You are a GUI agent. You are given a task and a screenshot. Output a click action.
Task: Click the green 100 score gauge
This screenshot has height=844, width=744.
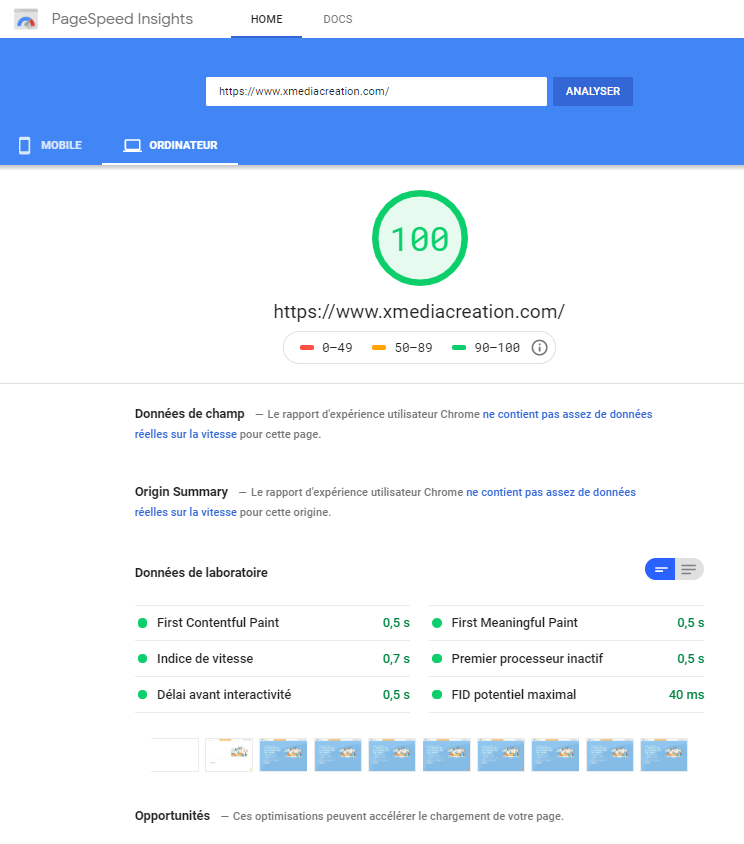point(419,239)
